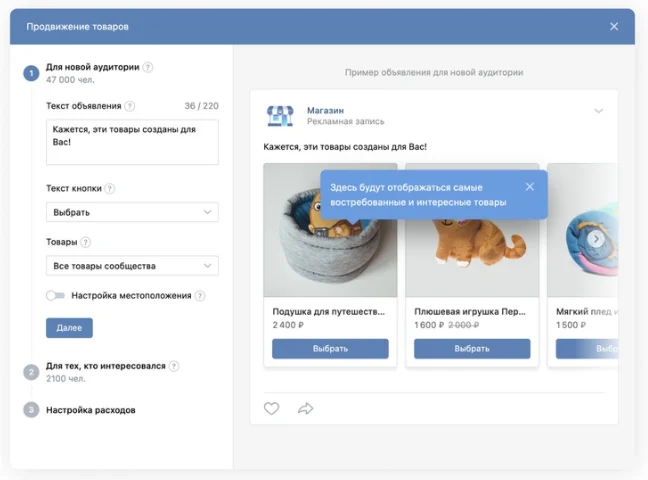Toggle Настройка местоположения switch

click(x=56, y=296)
